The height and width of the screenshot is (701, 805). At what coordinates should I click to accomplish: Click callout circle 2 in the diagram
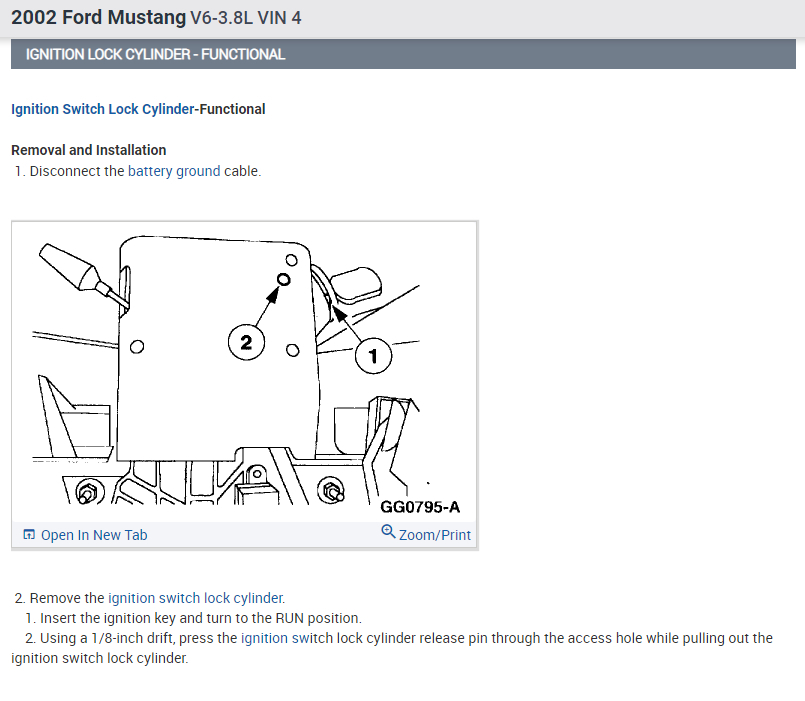click(x=246, y=343)
